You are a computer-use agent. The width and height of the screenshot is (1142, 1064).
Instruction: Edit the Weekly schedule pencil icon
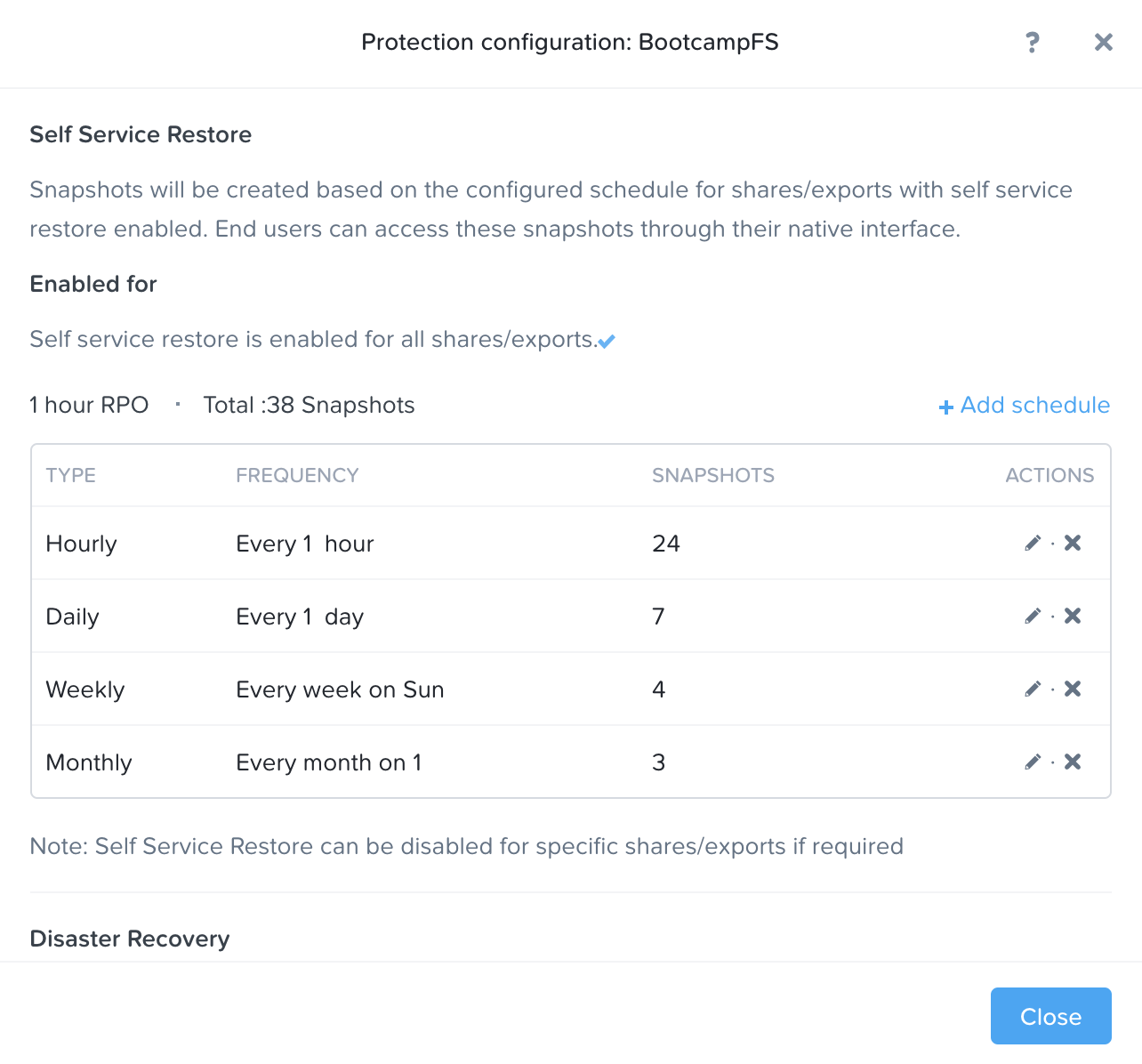point(1033,689)
